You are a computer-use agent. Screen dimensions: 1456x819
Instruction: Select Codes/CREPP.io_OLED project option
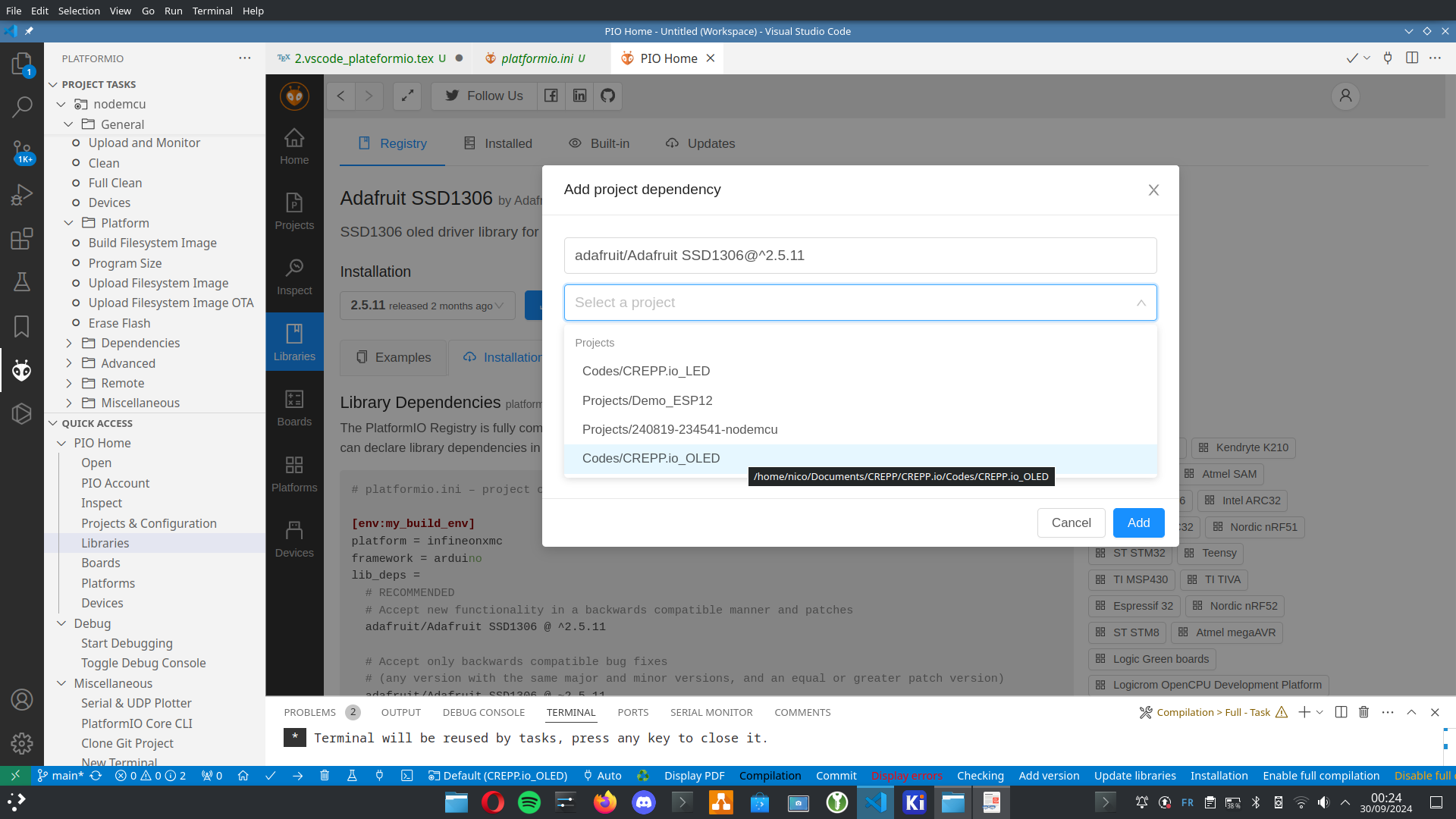tap(860, 458)
